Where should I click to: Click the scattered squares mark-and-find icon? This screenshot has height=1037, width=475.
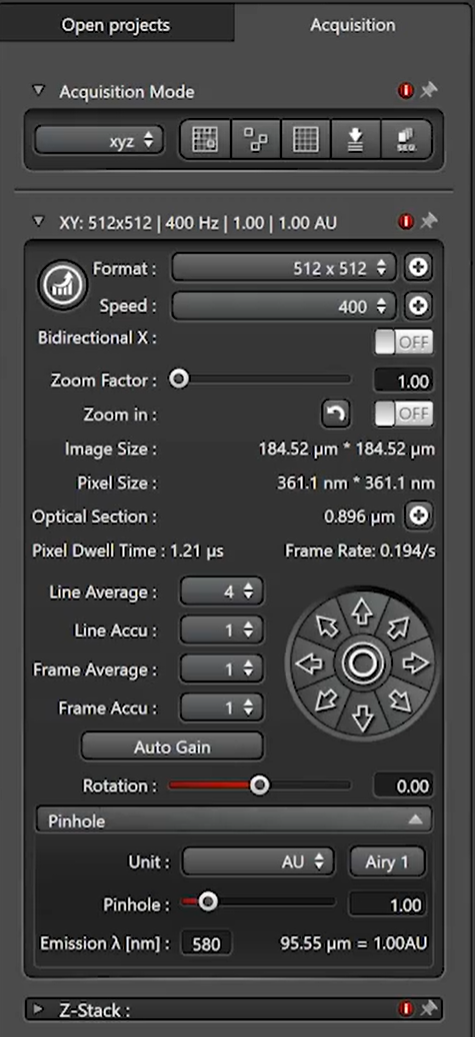pos(255,140)
